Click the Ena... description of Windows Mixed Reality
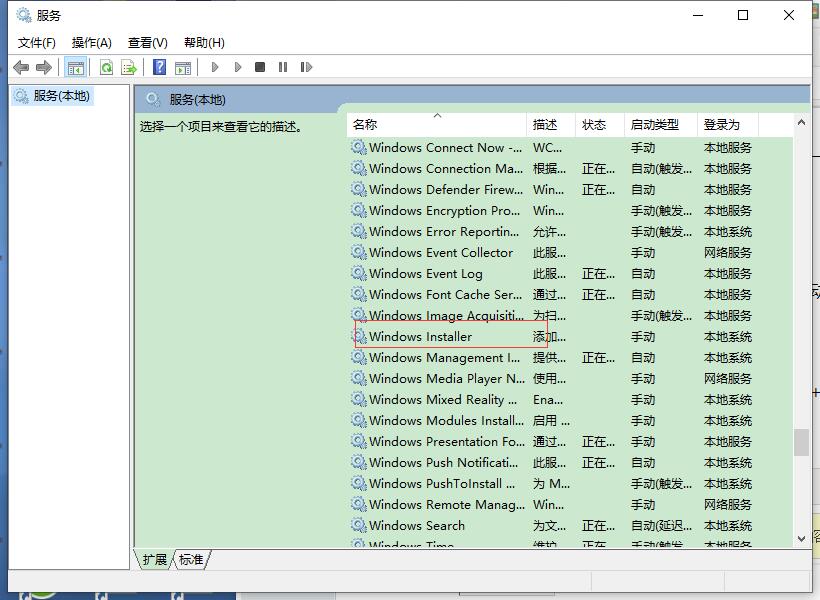 pos(548,400)
